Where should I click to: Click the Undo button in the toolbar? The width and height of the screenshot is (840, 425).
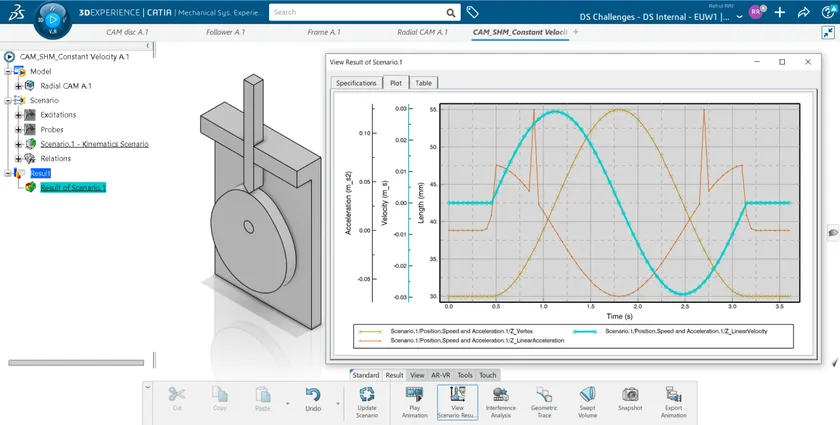coord(313,400)
